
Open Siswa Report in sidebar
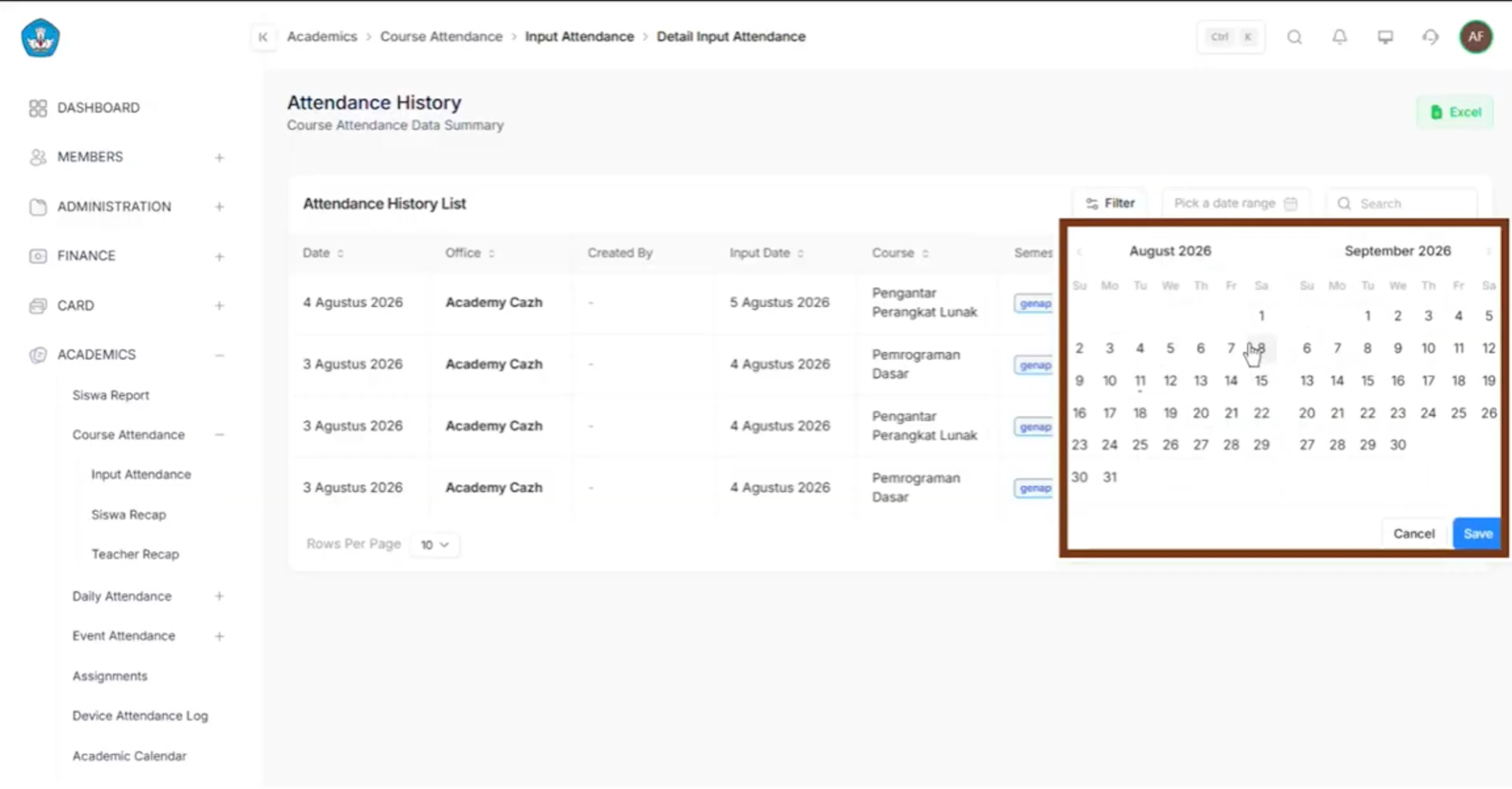[x=110, y=395]
